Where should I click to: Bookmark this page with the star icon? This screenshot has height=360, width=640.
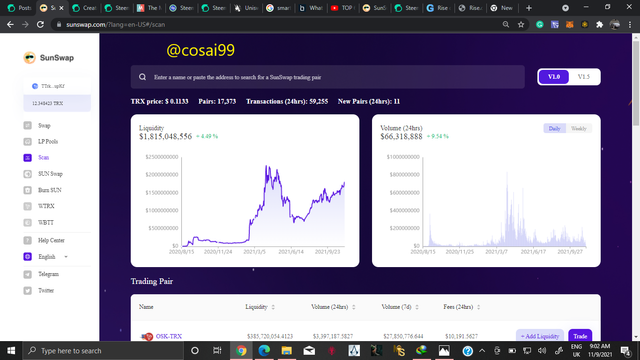[521, 24]
